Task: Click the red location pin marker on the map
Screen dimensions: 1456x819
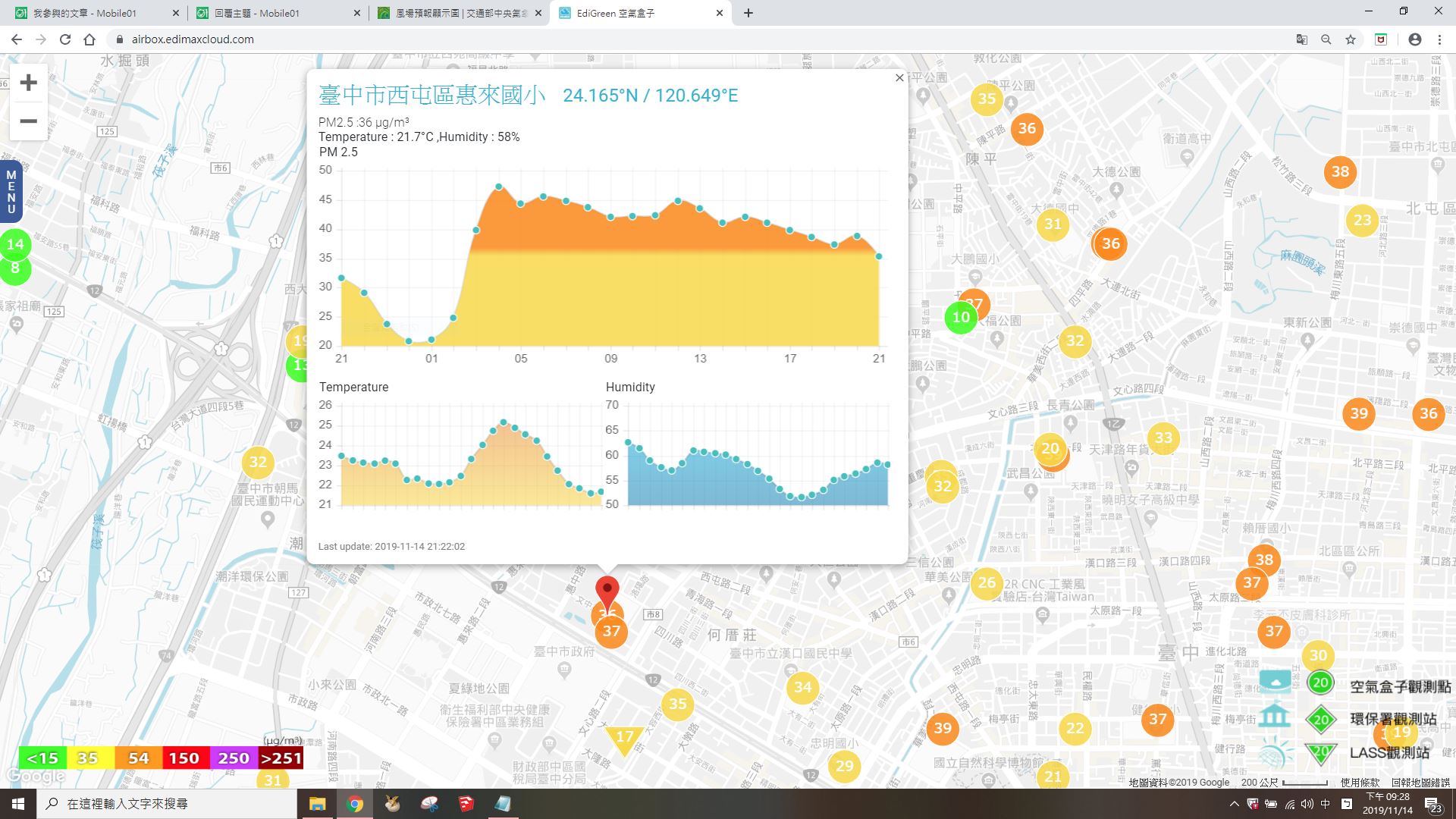Action: [607, 594]
